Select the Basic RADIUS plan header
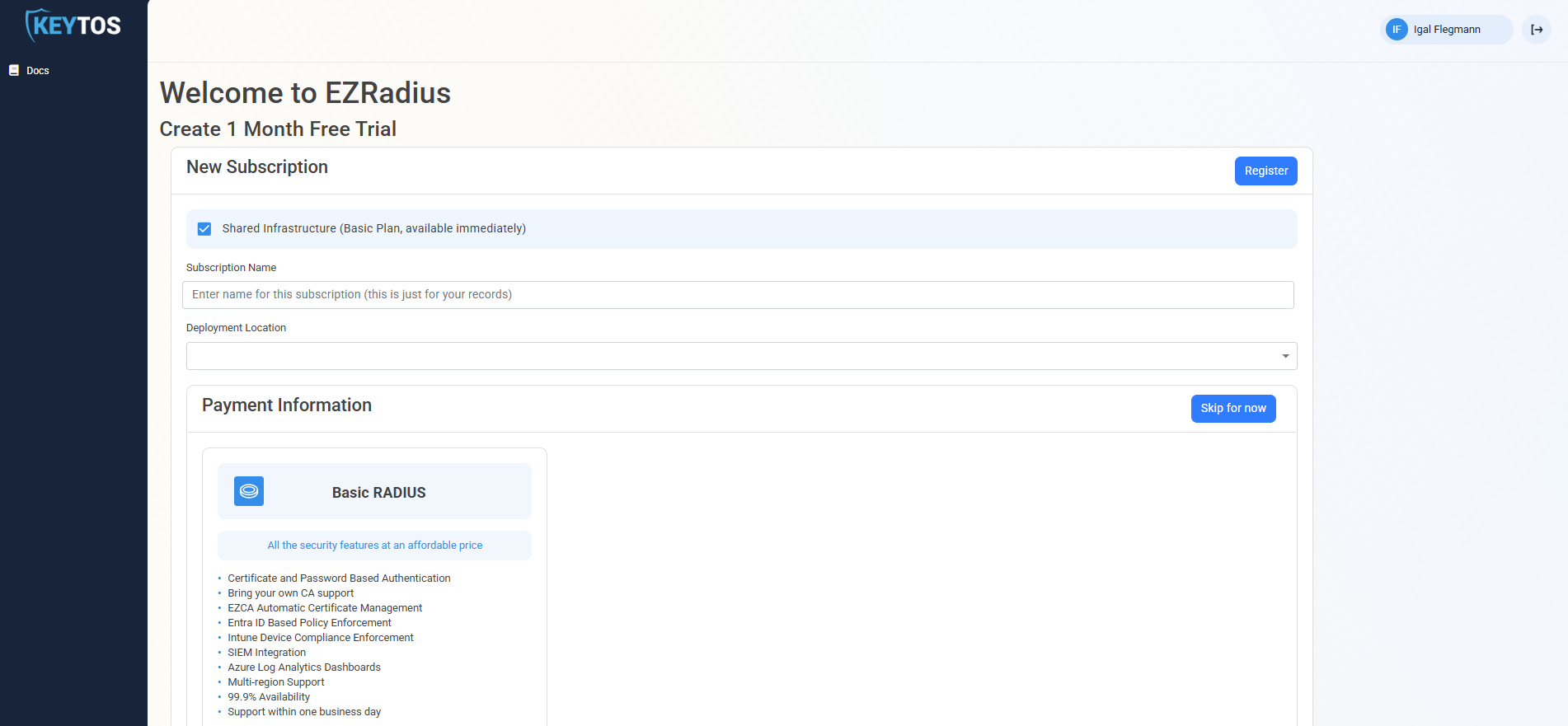This screenshot has height=726, width=1568. point(374,491)
